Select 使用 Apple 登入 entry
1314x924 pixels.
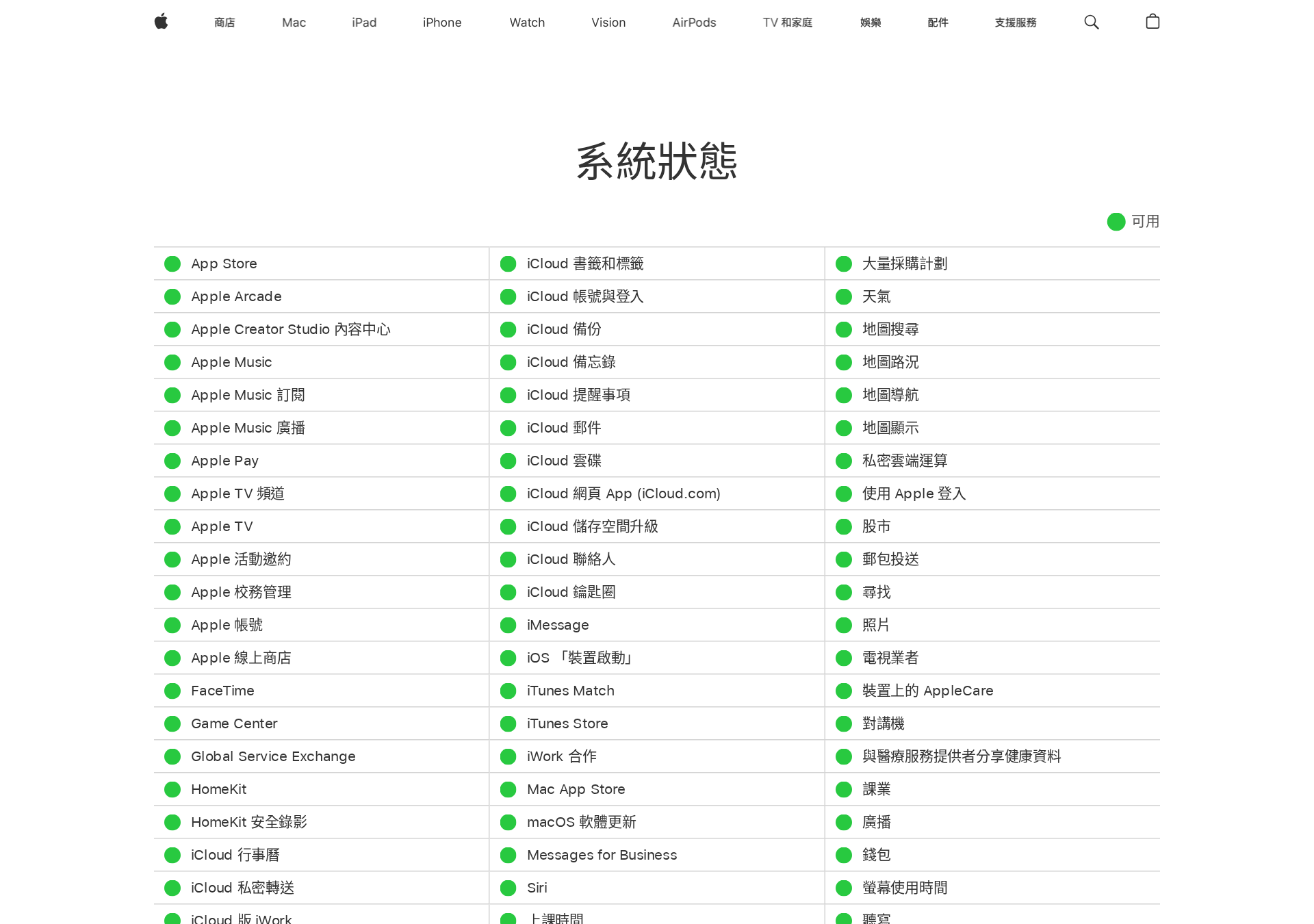click(x=914, y=493)
